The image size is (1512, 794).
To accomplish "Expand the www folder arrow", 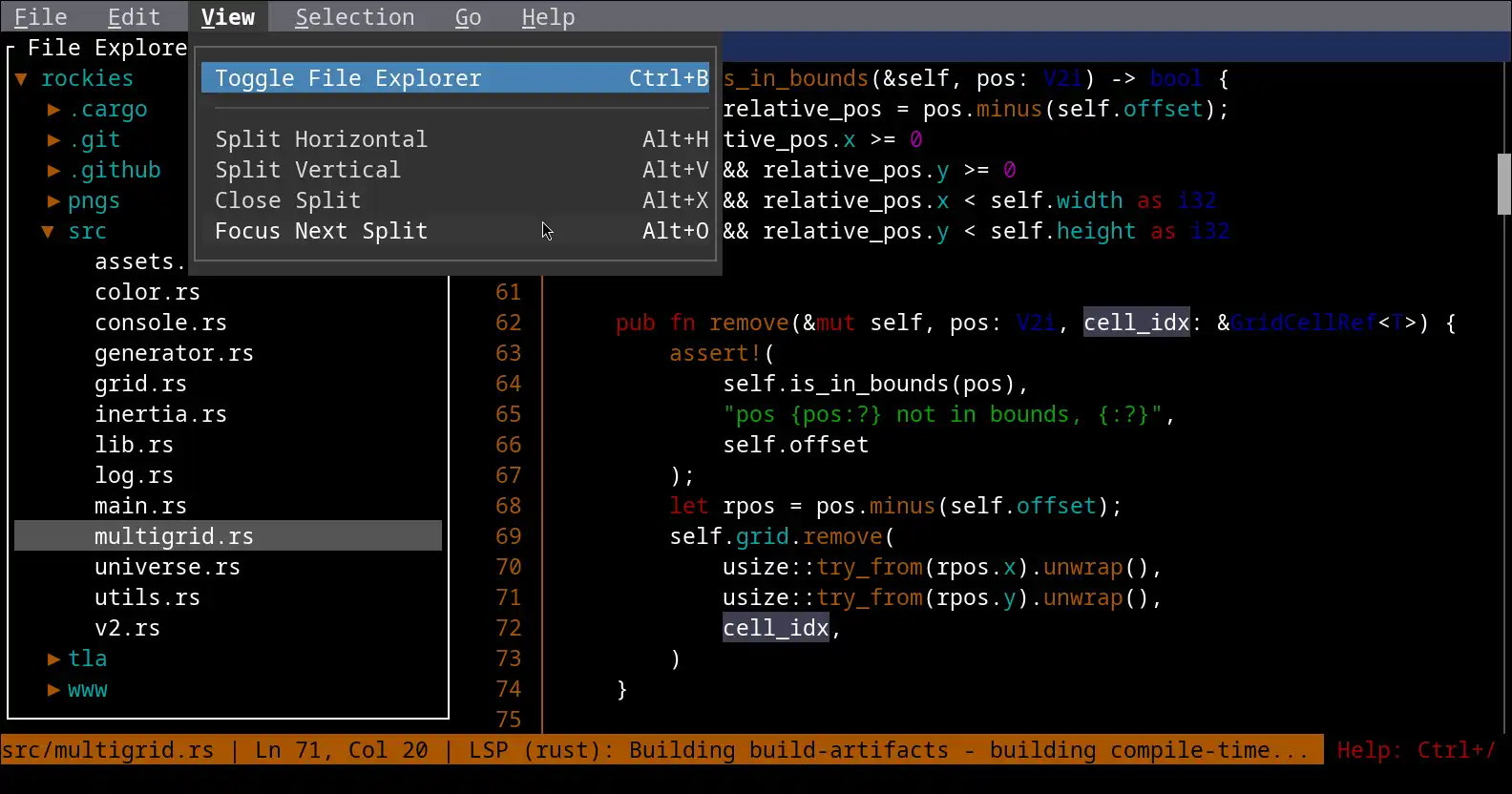I will (x=54, y=690).
